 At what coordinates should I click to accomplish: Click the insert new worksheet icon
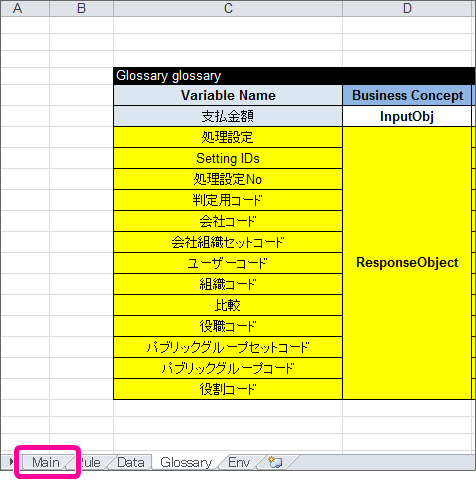pyautogui.click(x=275, y=462)
